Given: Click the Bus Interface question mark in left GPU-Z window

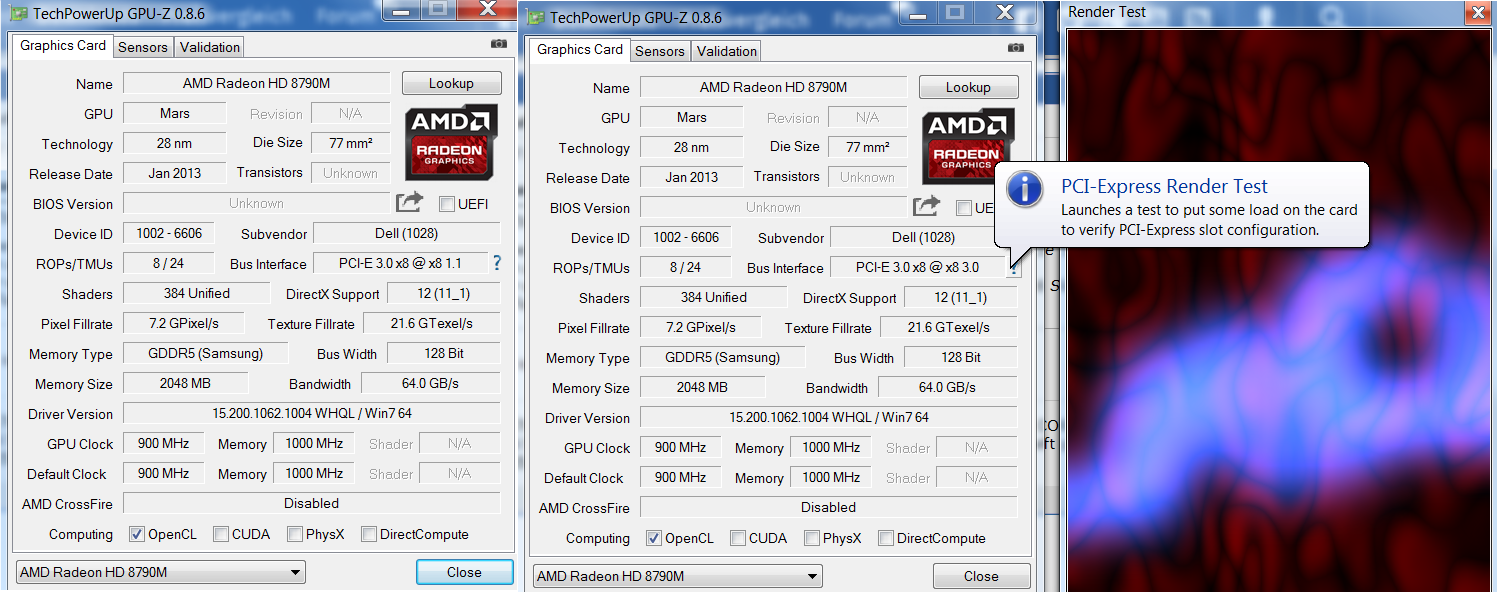Looking at the screenshot, I should (497, 263).
